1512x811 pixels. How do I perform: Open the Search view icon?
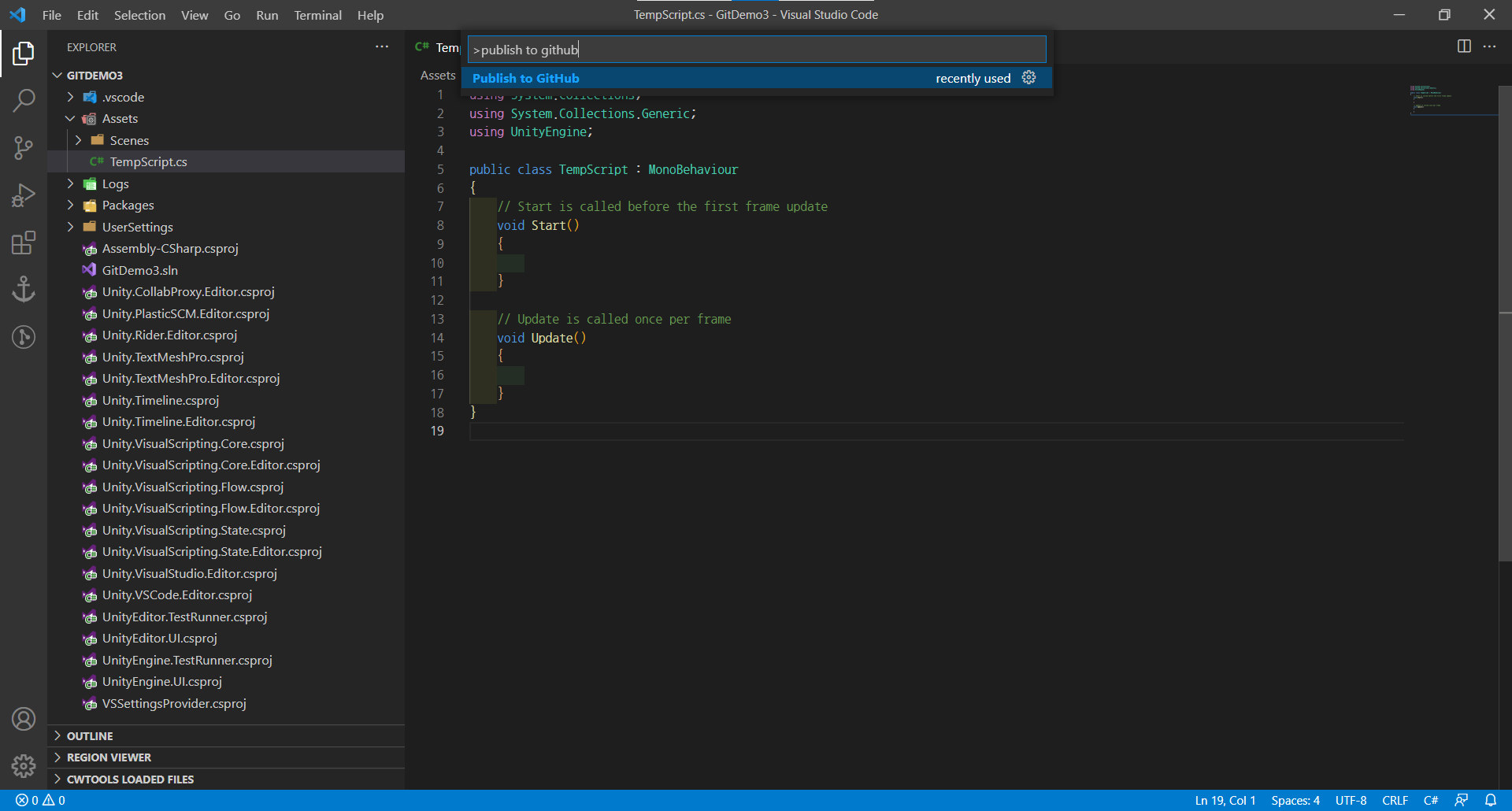point(24,101)
